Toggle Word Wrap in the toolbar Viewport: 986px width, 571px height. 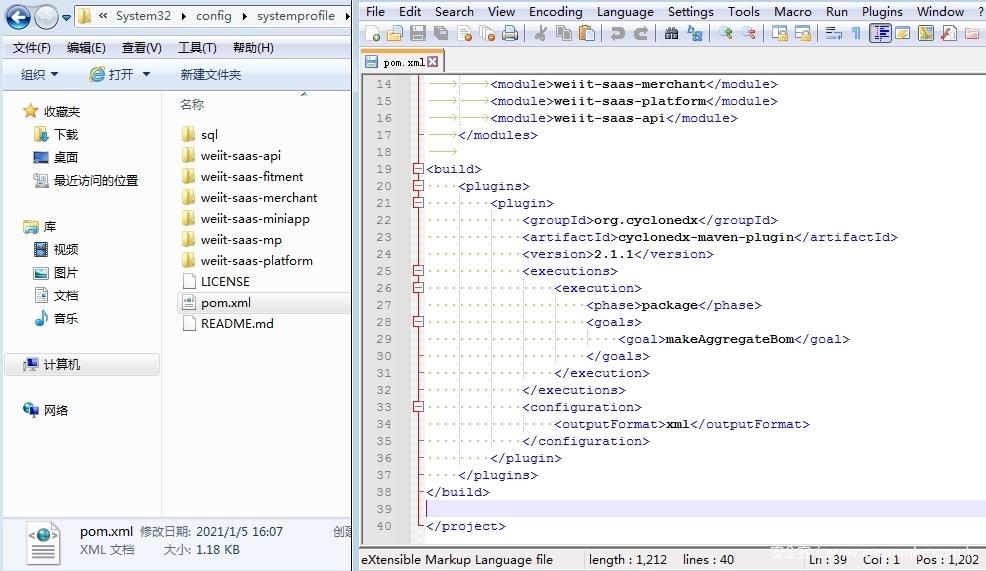[x=833, y=34]
